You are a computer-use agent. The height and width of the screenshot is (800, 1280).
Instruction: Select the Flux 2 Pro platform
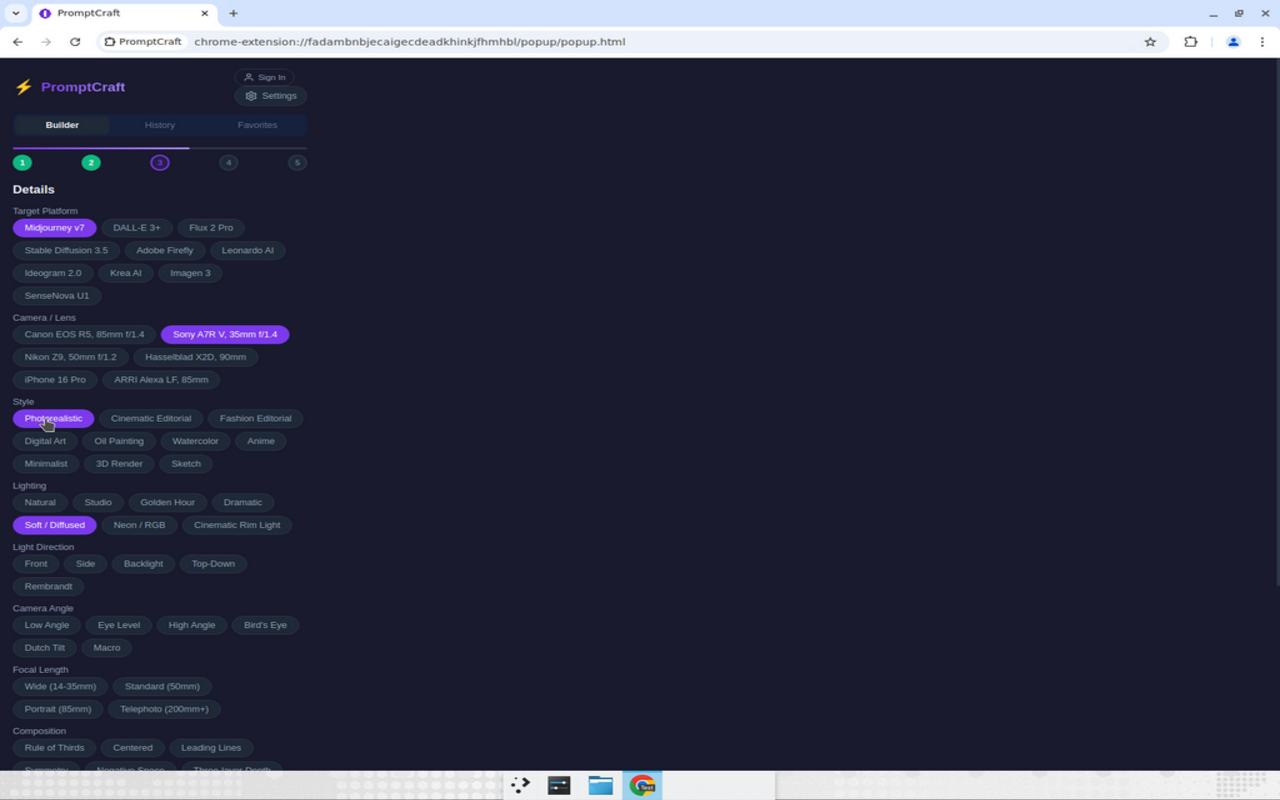pyautogui.click(x=211, y=228)
